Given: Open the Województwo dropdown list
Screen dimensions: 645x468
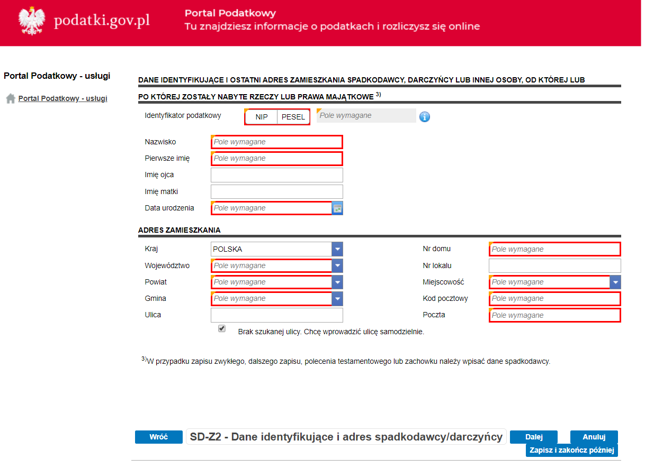Looking at the screenshot, I should click(337, 266).
